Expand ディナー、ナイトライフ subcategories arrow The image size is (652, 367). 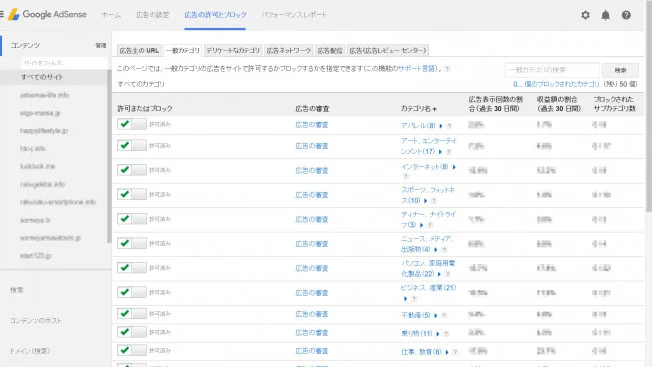421,225
